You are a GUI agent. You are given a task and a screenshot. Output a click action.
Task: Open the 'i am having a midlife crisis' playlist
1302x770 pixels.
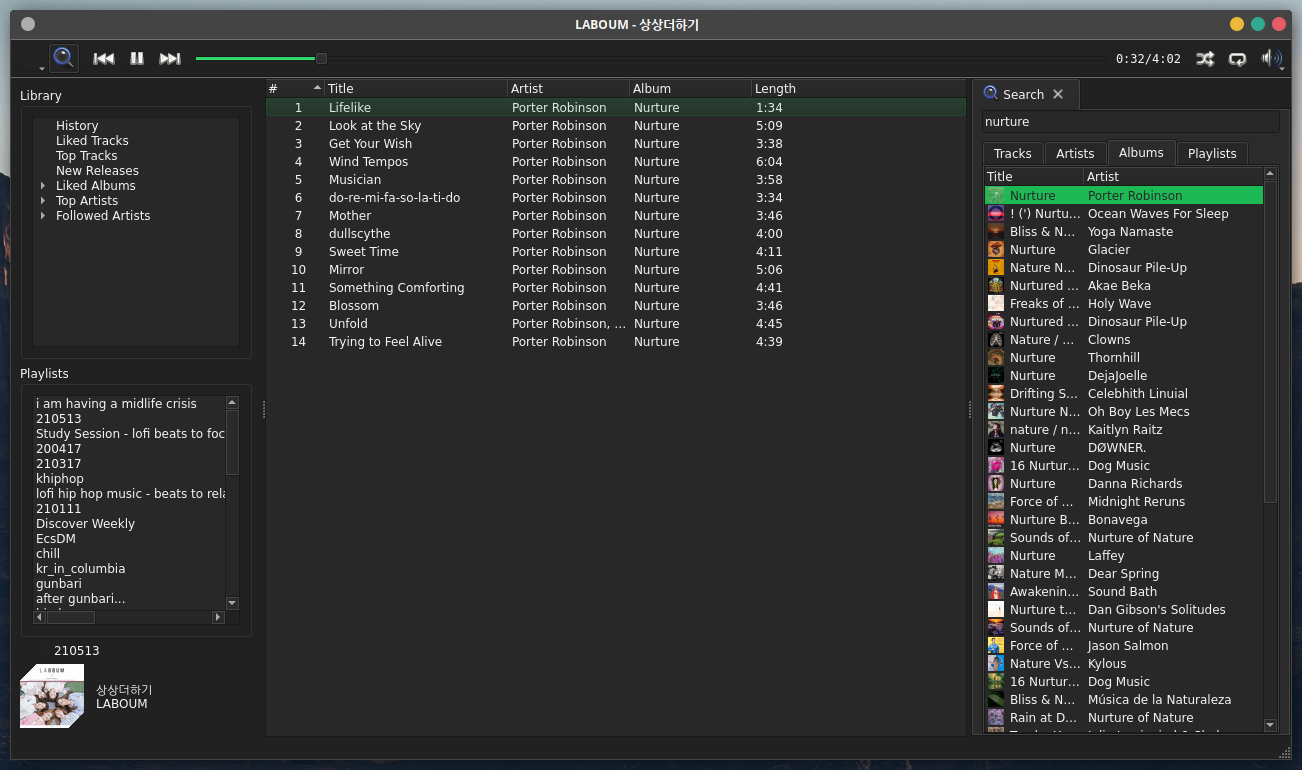coord(116,404)
